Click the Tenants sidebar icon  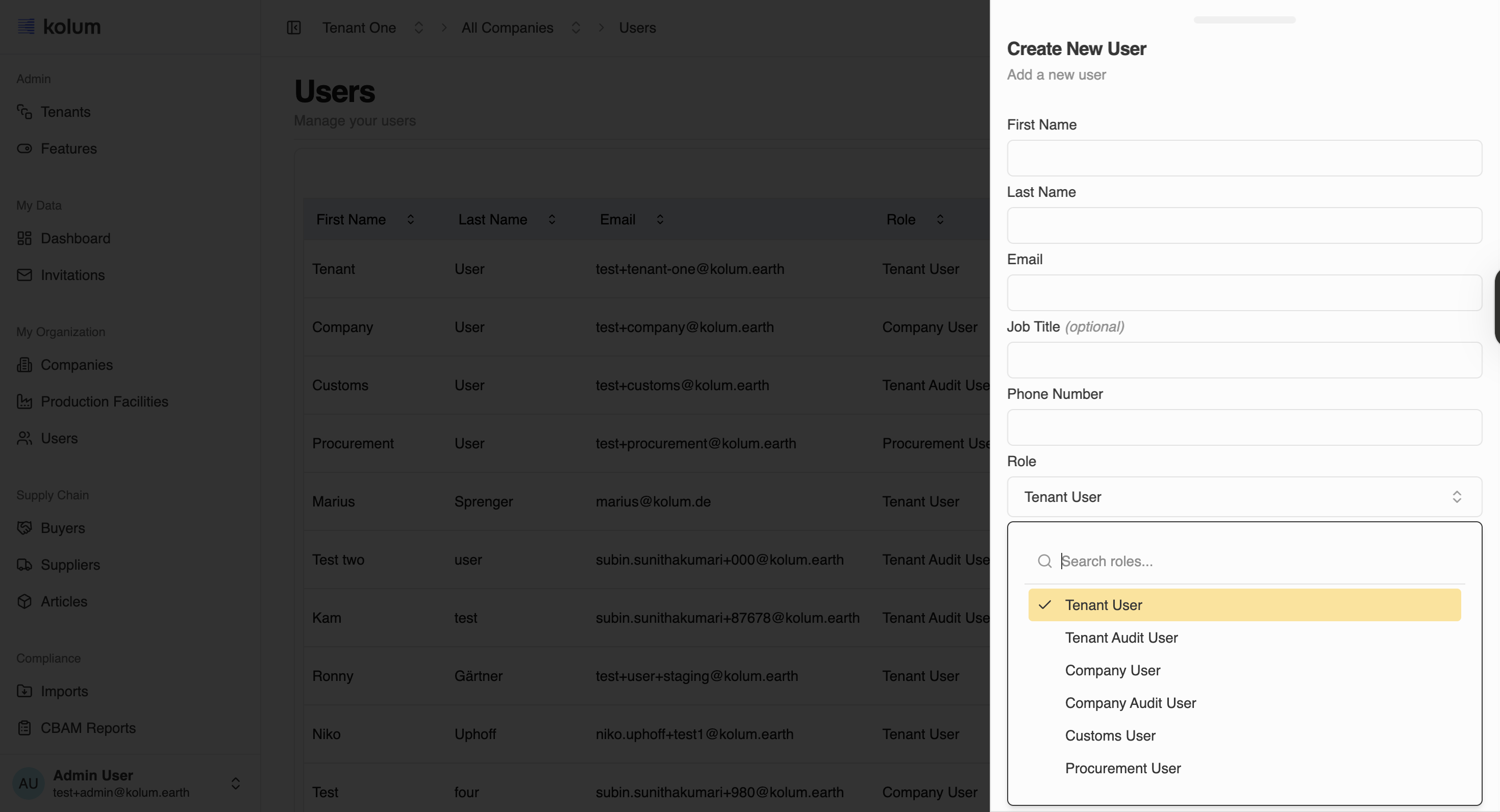tap(24, 112)
